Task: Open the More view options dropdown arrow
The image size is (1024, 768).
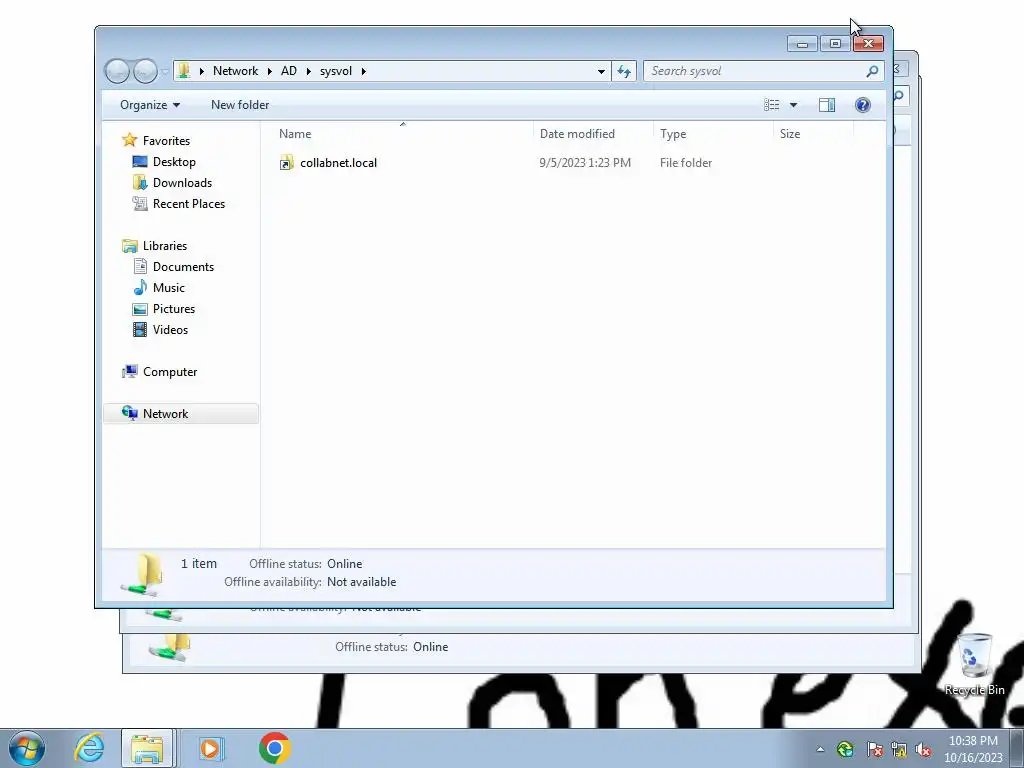Action: click(793, 104)
